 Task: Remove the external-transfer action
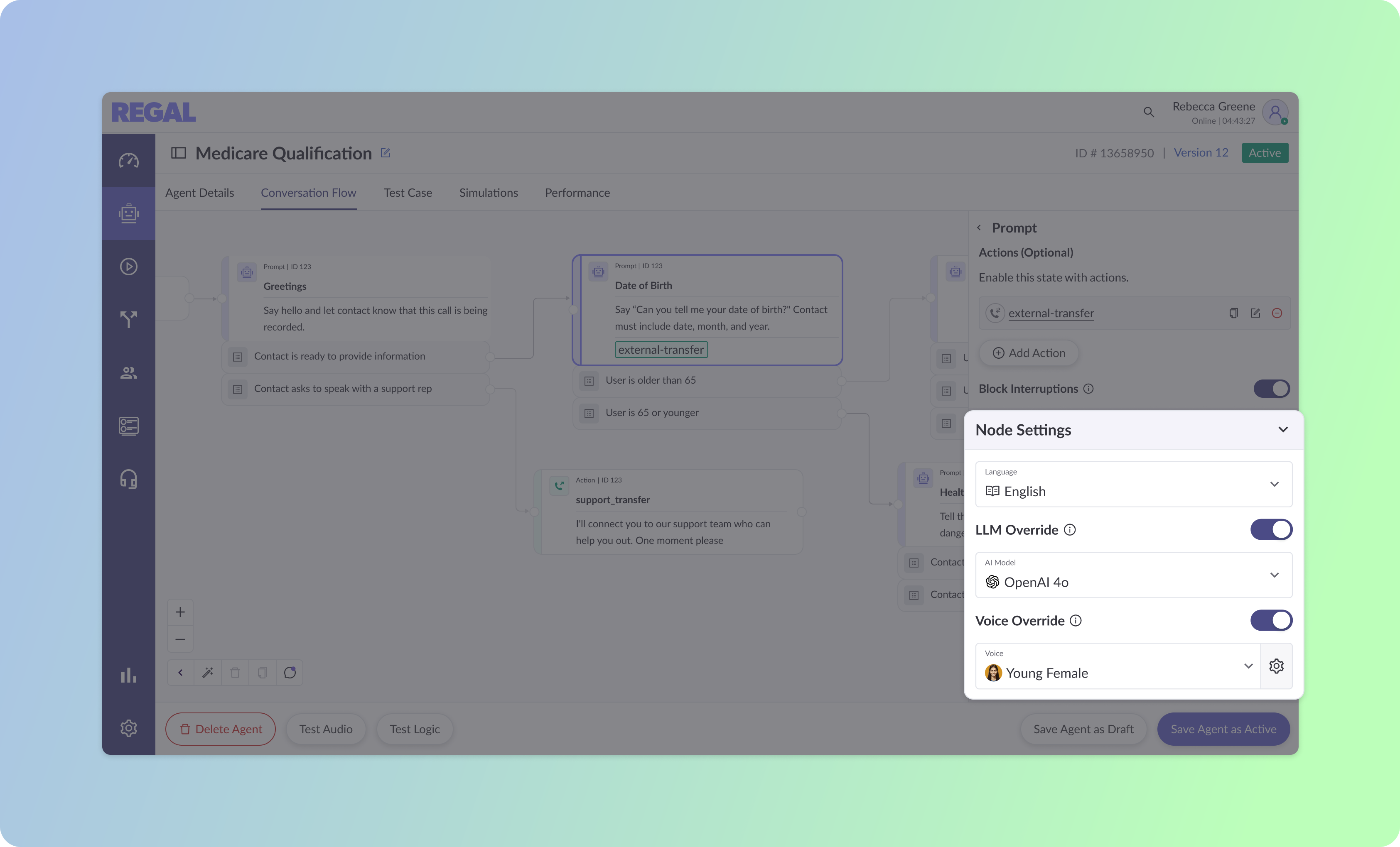tap(1277, 313)
